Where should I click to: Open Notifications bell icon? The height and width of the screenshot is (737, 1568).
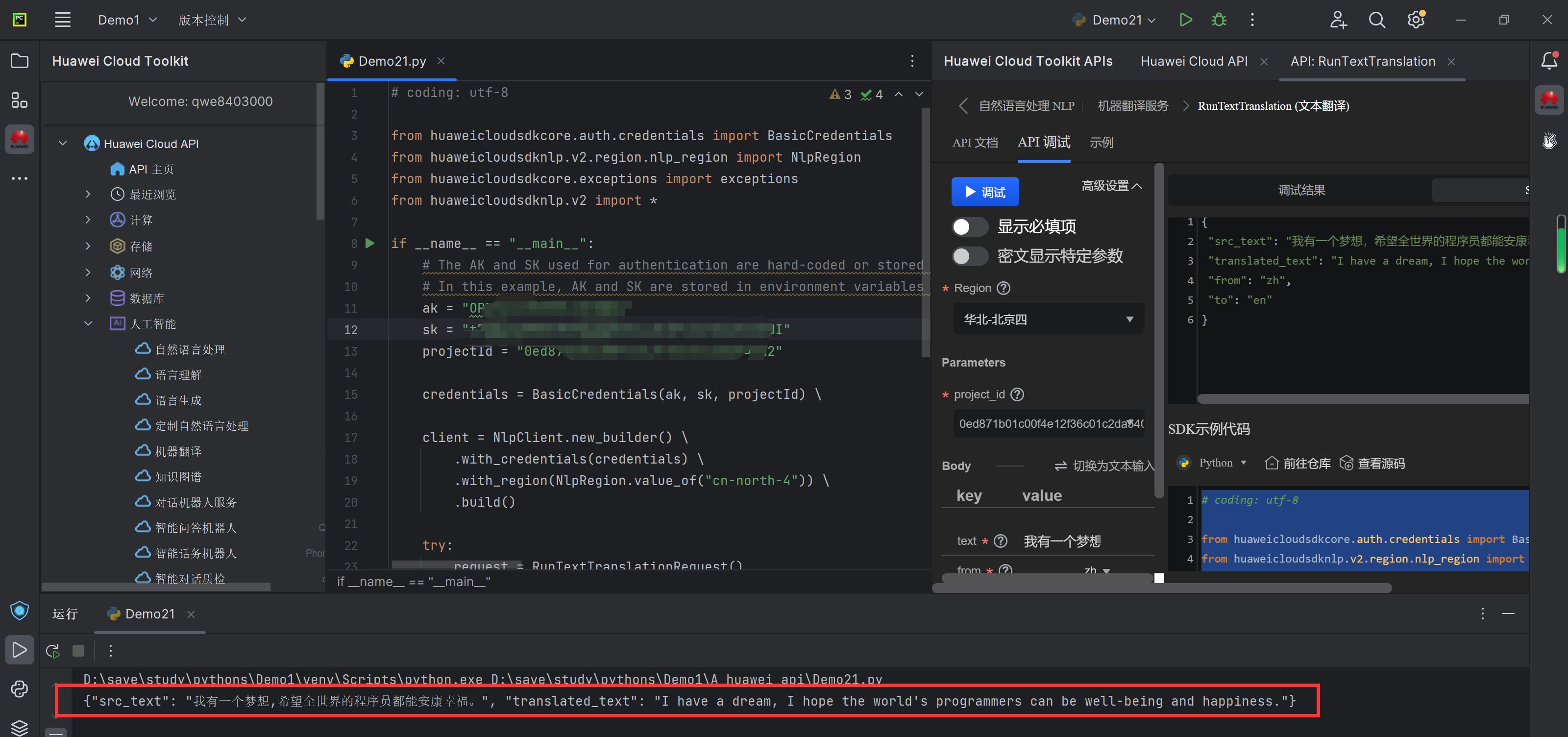click(1549, 60)
